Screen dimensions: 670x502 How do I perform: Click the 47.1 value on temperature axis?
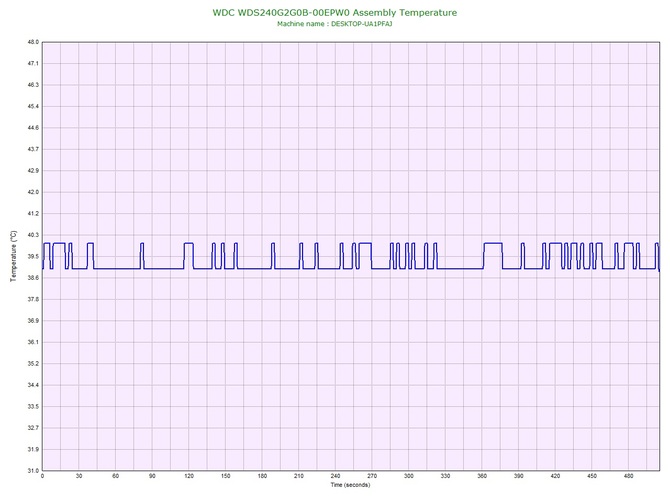click(x=33, y=64)
